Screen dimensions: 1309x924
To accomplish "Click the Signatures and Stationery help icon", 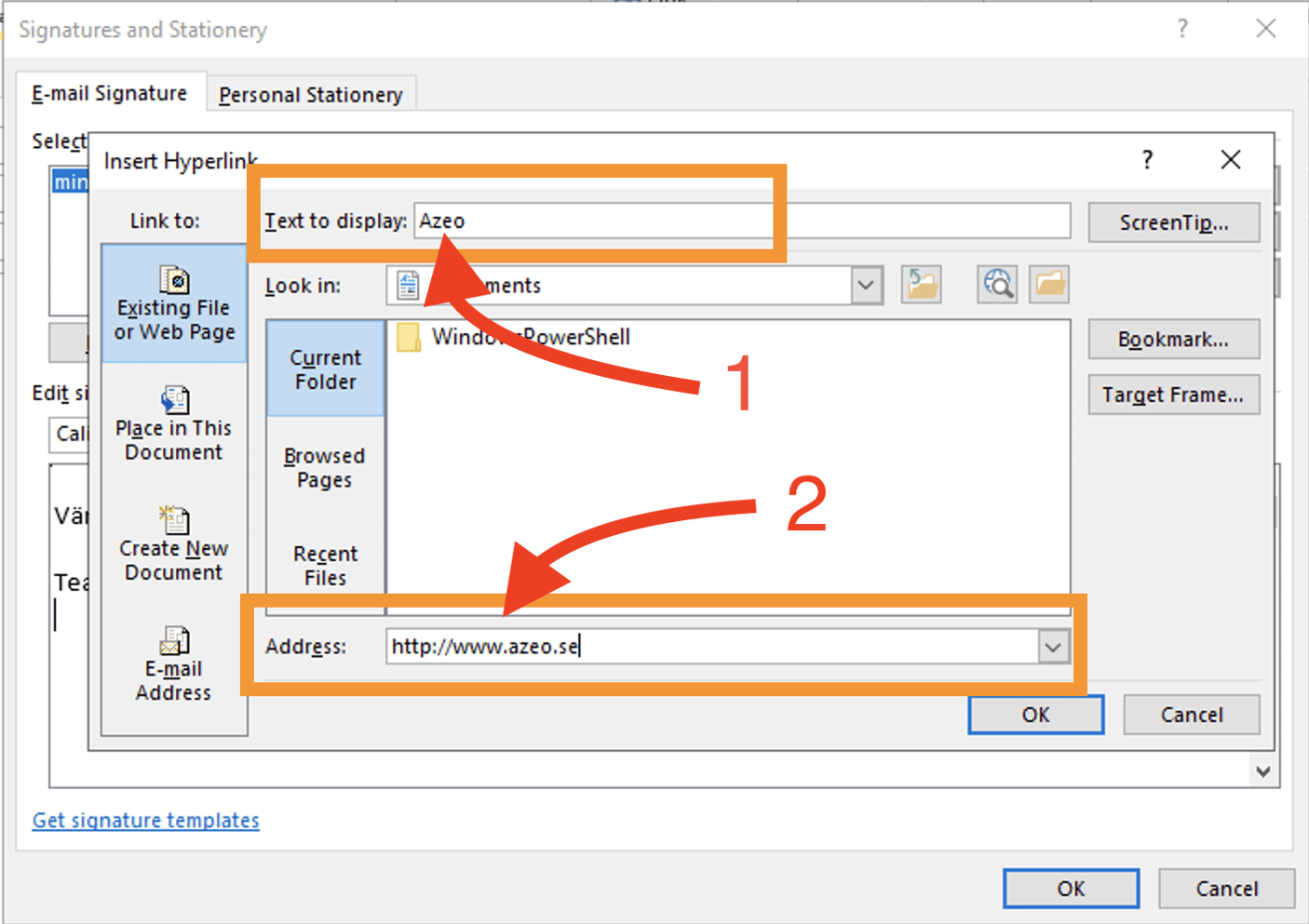I will [1182, 29].
